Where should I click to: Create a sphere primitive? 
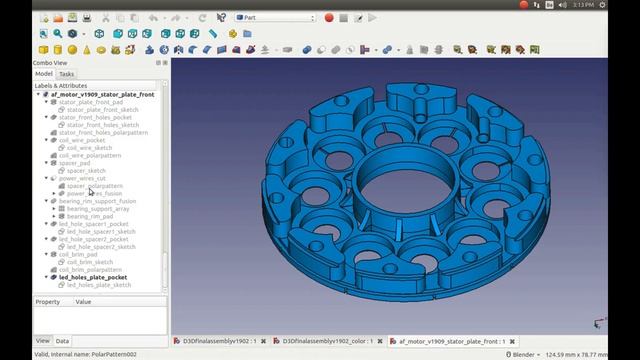[x=72, y=50]
